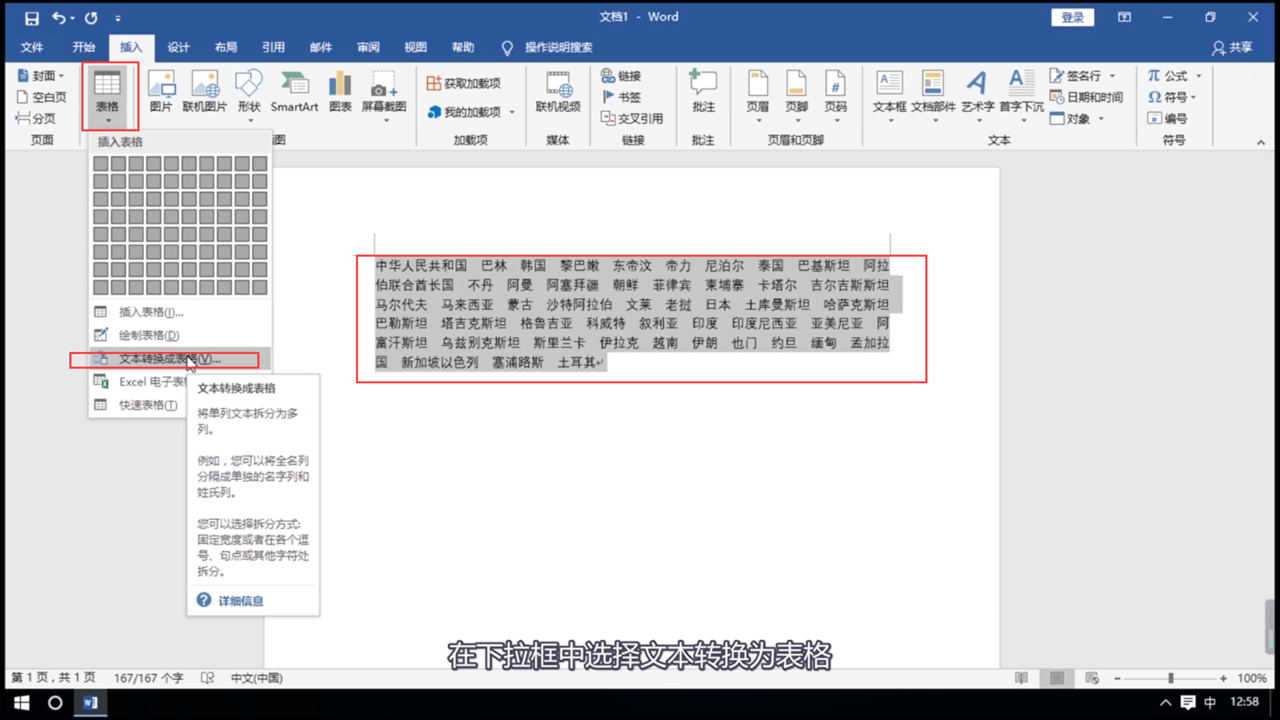The image size is (1280, 720).
Task: Open the Page Number (页码) menu
Action: click(835, 96)
